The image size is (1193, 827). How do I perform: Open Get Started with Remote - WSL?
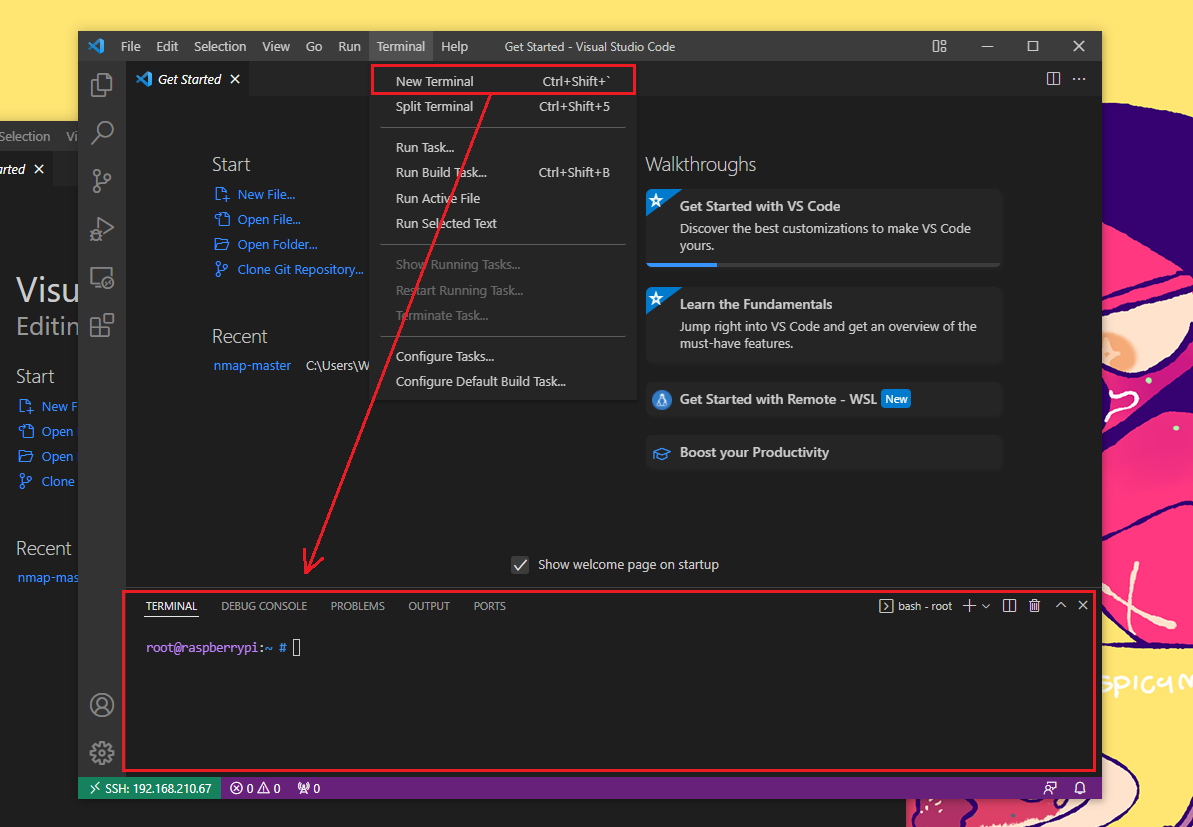tap(823, 399)
